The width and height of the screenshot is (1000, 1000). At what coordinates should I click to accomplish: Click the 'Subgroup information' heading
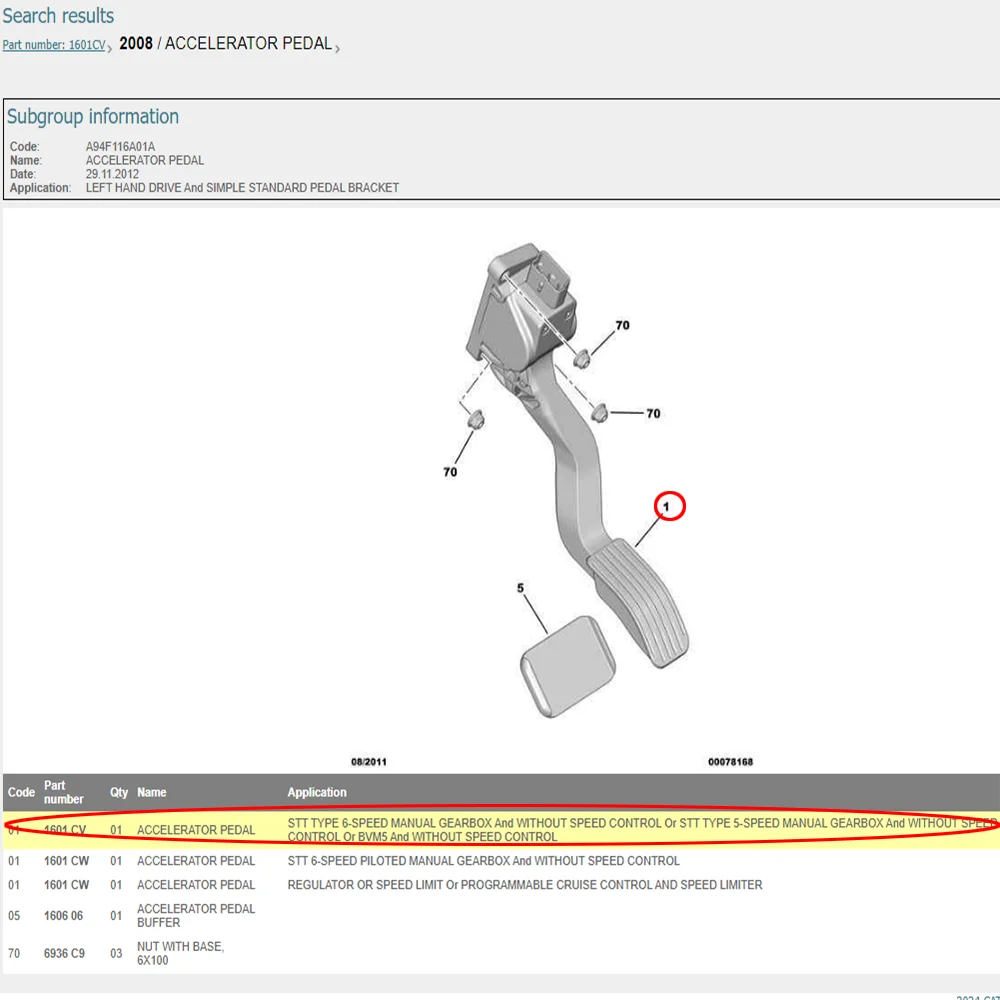(x=93, y=116)
